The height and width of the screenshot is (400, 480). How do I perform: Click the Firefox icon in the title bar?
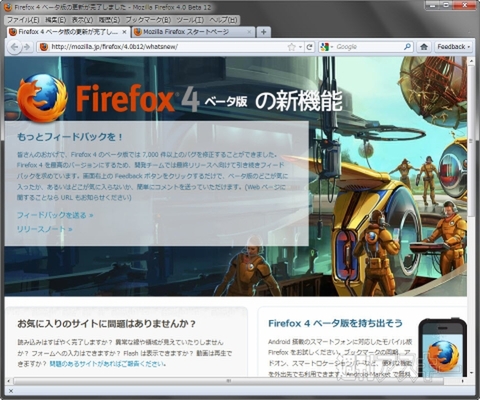coord(9,7)
